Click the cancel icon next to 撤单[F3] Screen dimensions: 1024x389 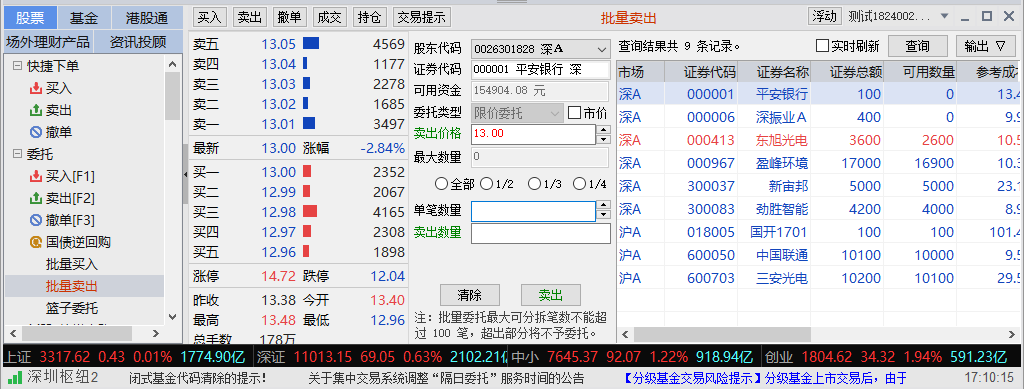pyautogui.click(x=36, y=220)
